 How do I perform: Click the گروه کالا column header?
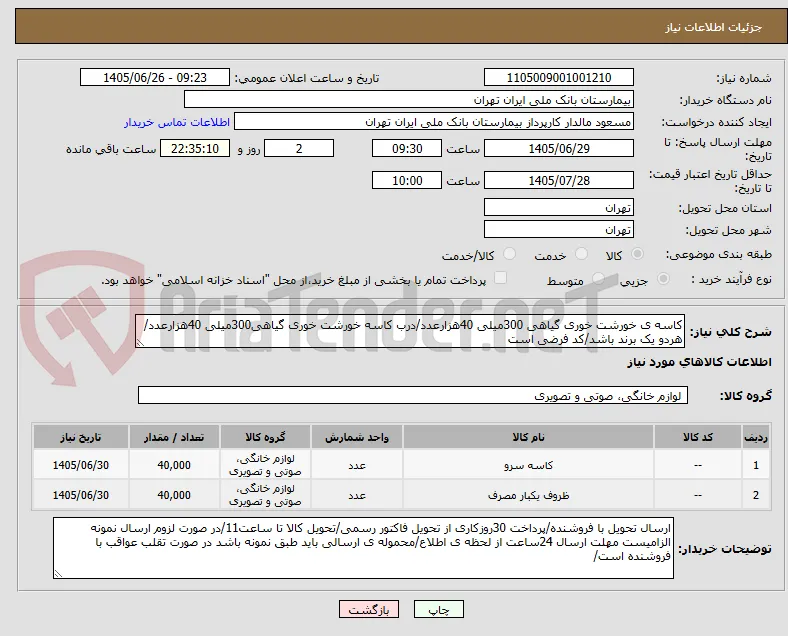click(265, 437)
